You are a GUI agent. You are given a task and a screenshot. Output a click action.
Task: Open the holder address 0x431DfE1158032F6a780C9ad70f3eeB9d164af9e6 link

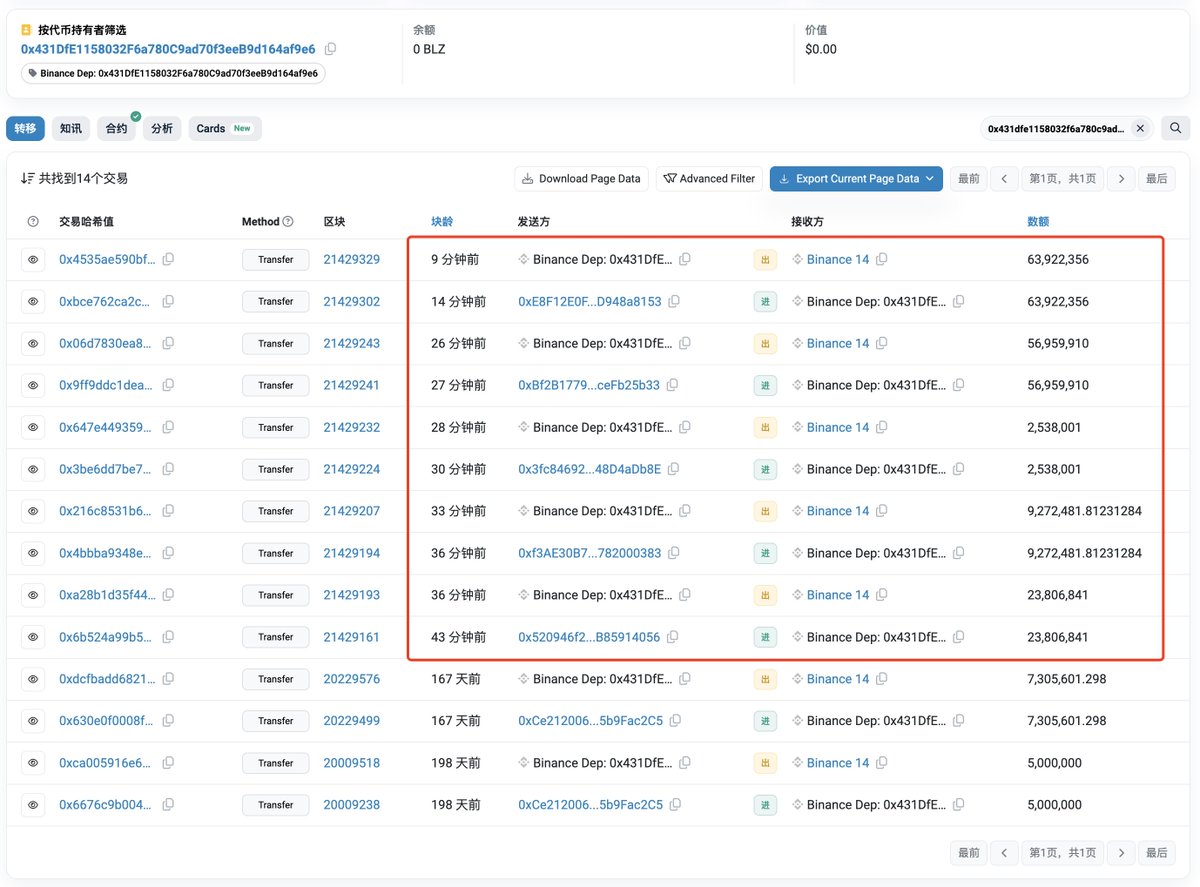coord(168,49)
